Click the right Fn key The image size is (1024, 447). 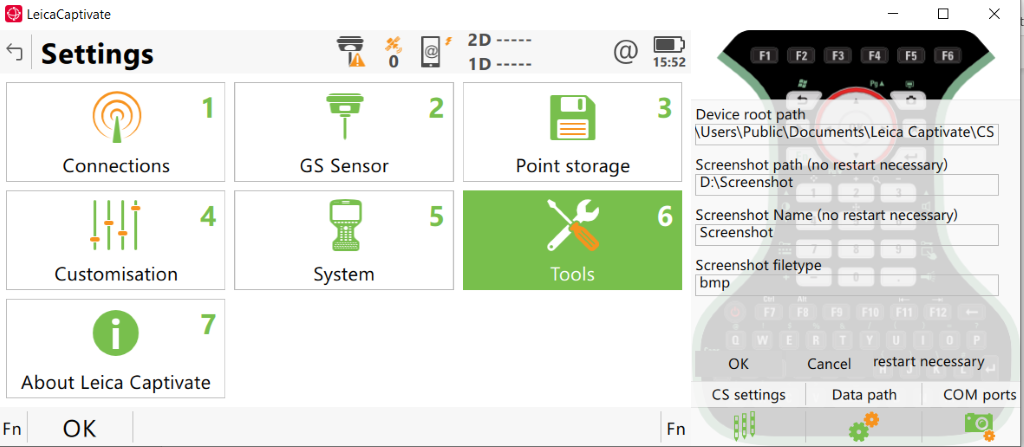[676, 429]
